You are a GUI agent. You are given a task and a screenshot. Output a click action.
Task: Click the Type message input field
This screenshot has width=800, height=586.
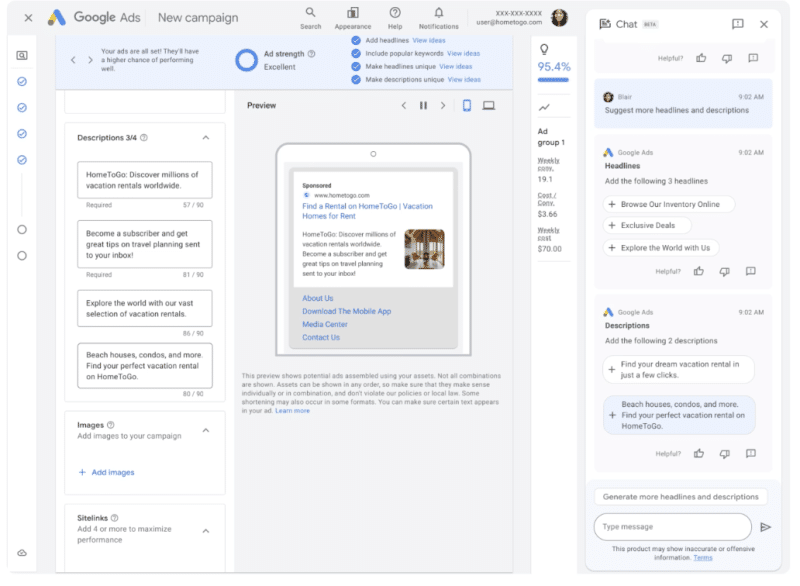(672, 527)
